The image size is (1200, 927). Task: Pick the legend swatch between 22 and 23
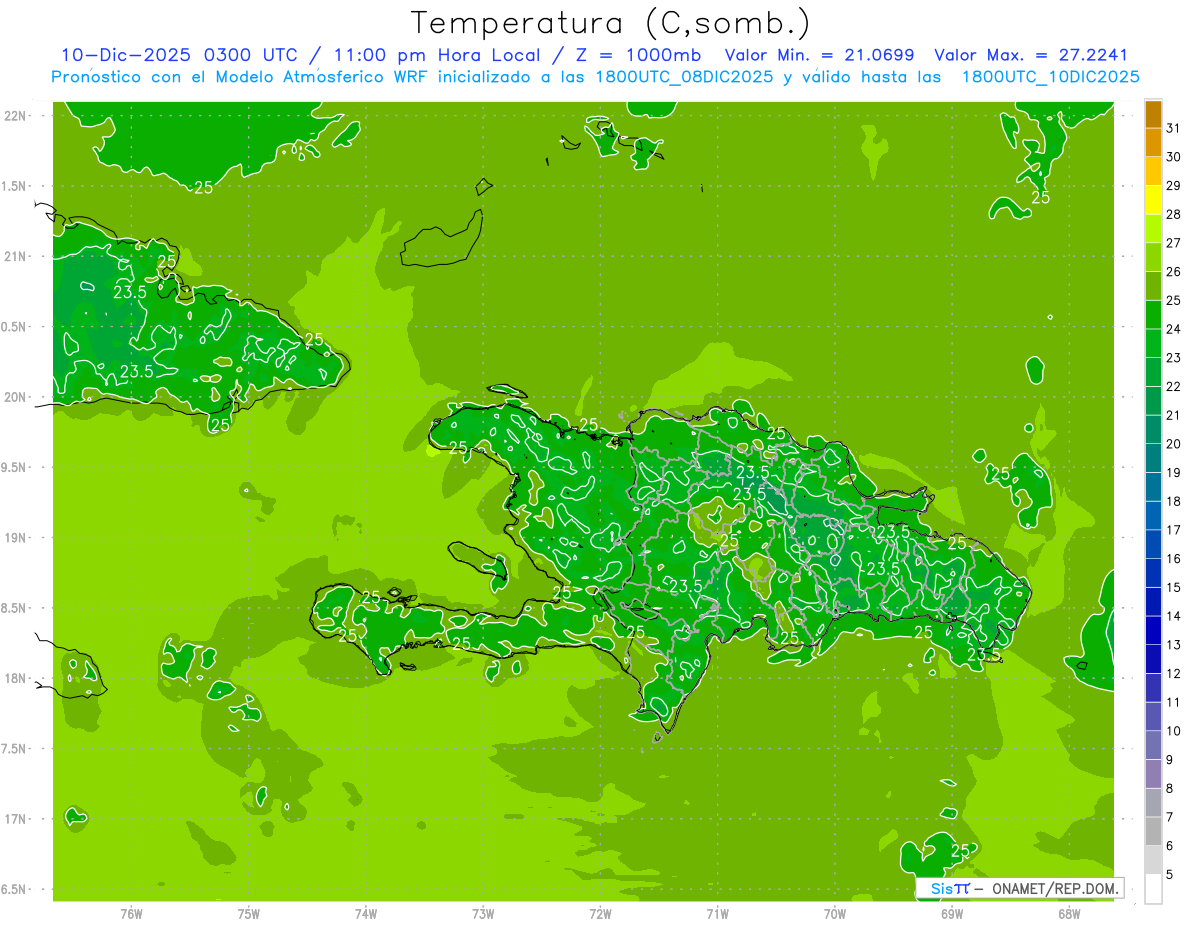(x=1153, y=372)
